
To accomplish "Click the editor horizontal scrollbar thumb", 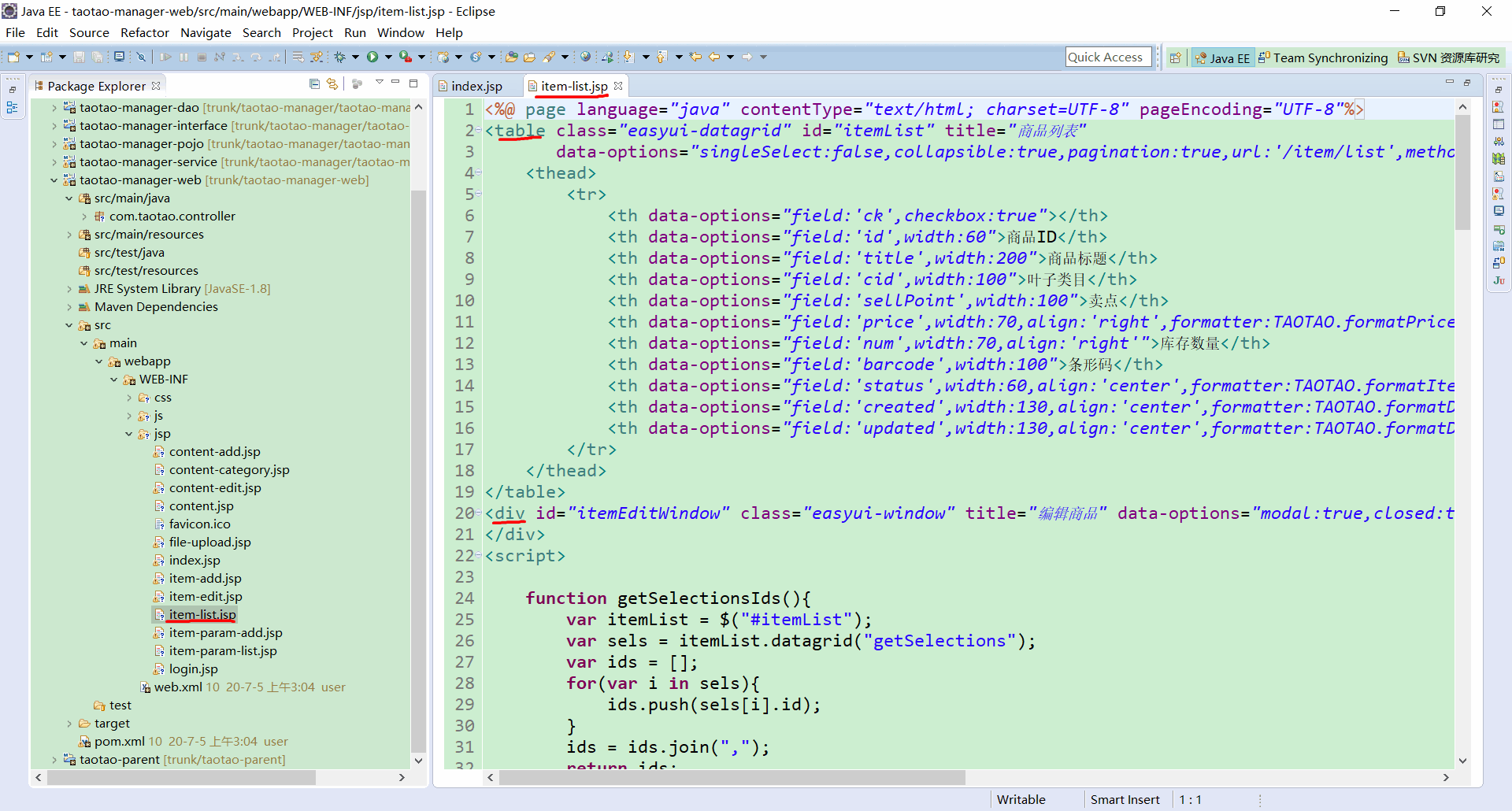I will pyautogui.click(x=732, y=778).
